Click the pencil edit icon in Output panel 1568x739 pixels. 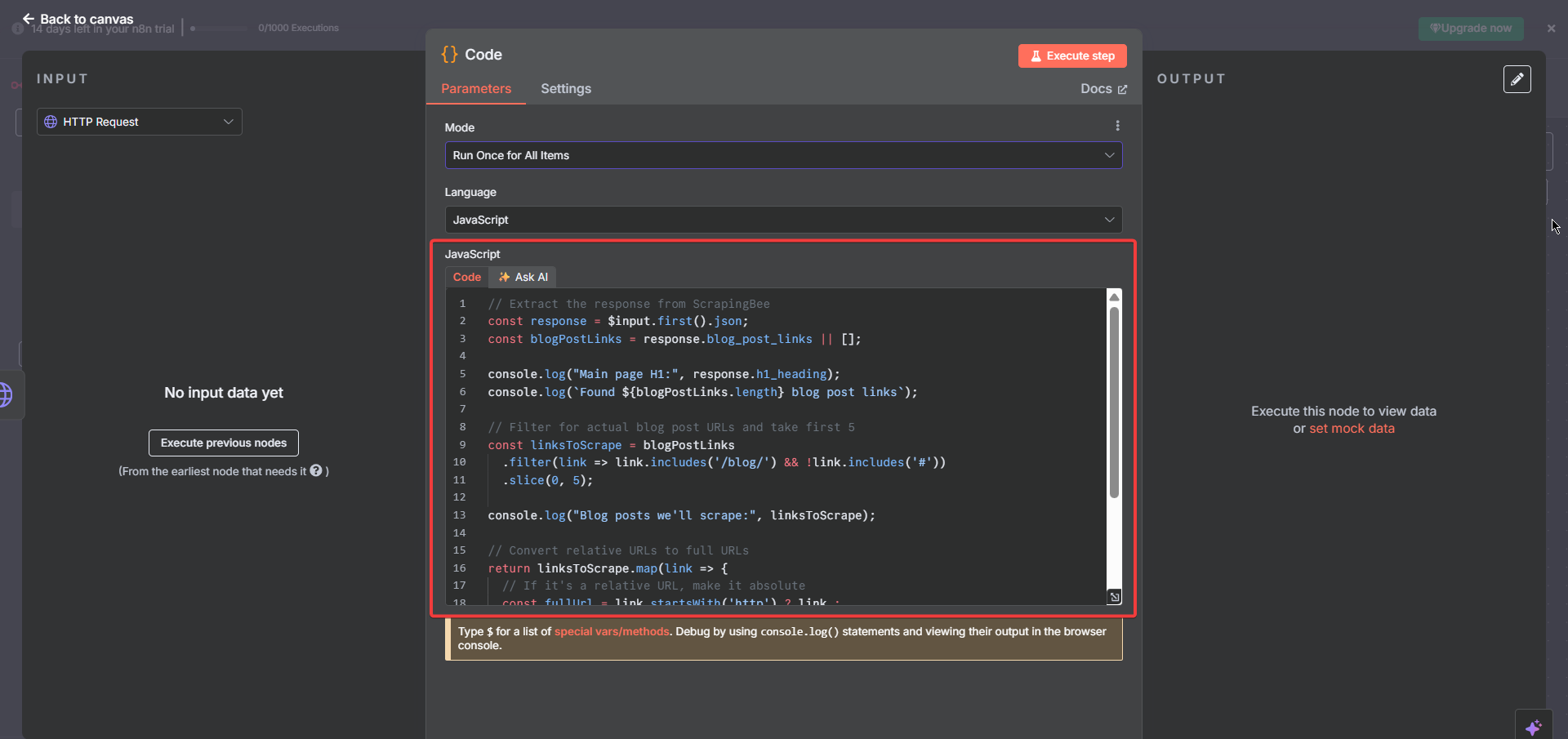(x=1517, y=79)
